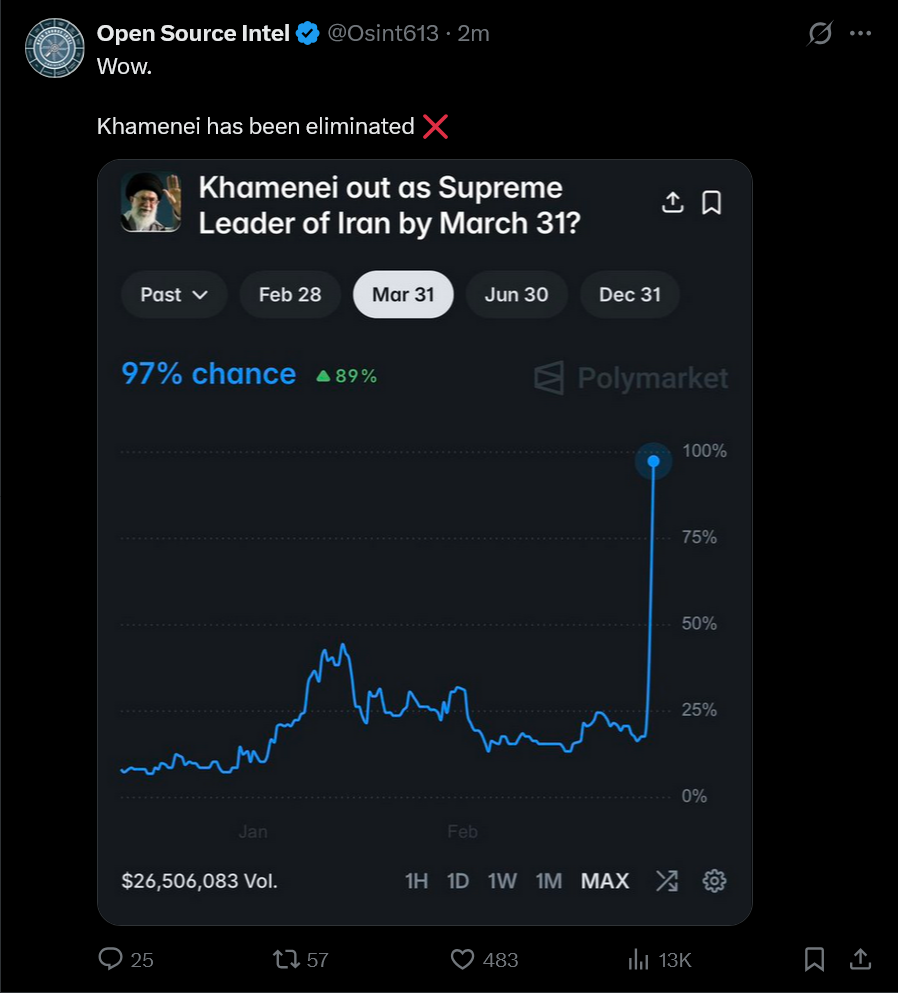Click the repost icon

[286, 959]
